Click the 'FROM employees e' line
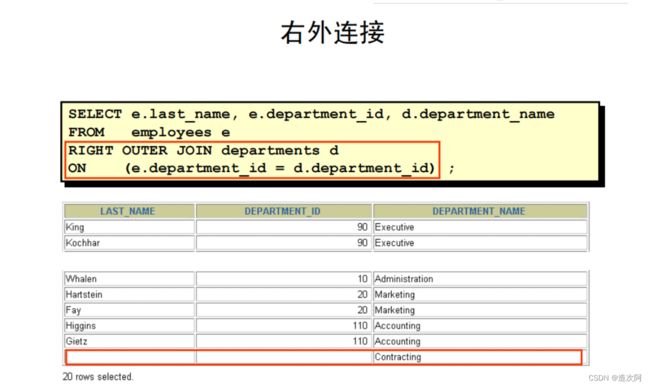650x387 pixels. [149, 133]
